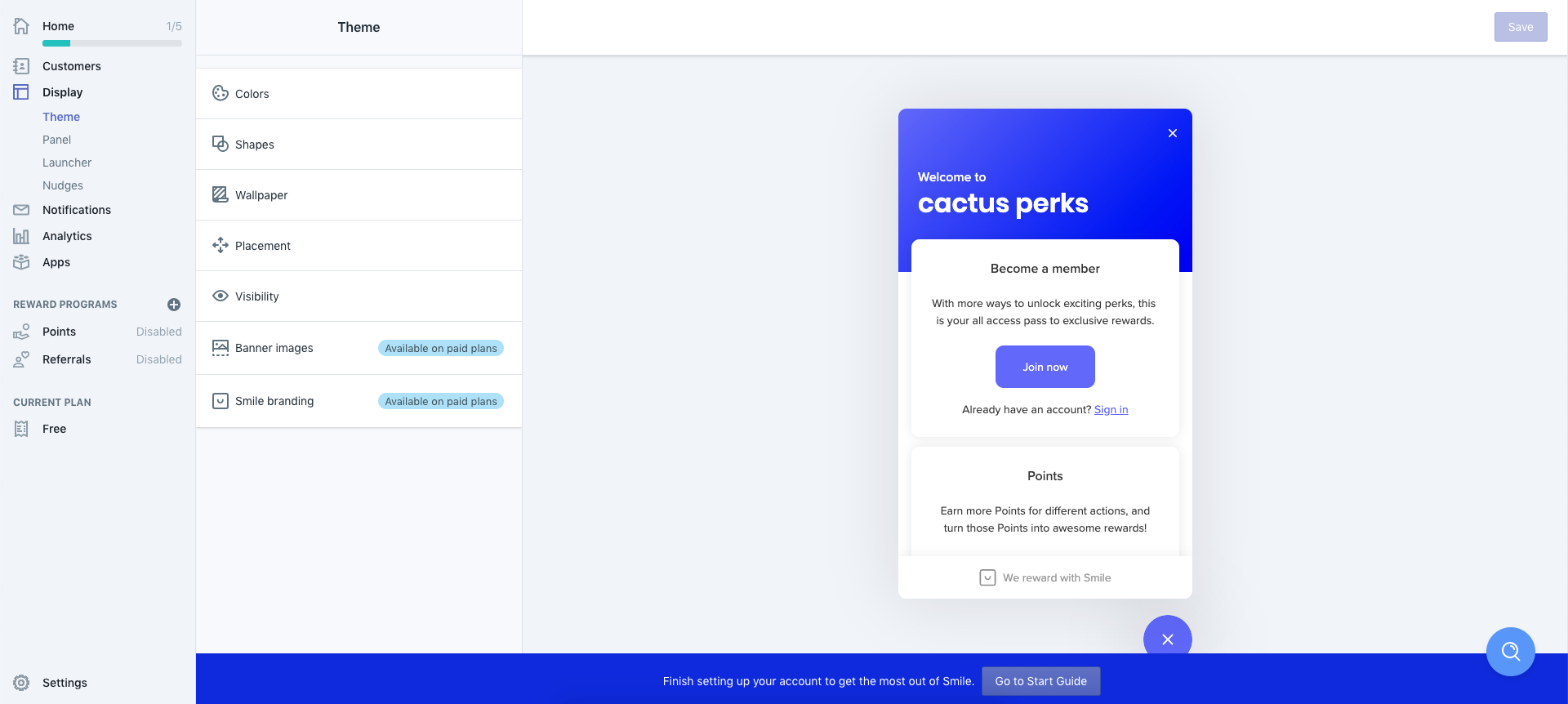Click the Notifications envelope icon
1568x704 pixels.
(21, 210)
